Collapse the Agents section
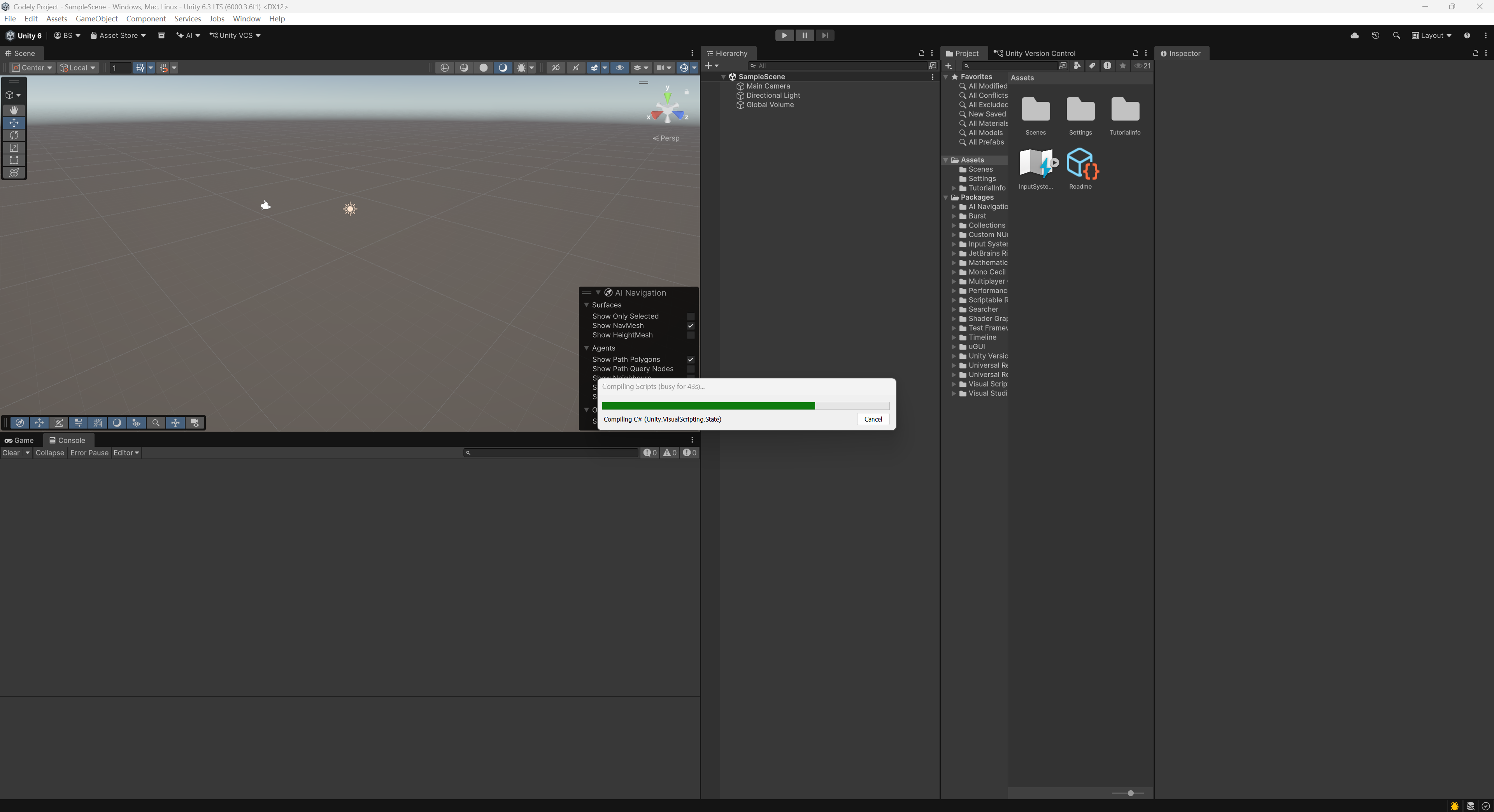This screenshot has height=812, width=1494. (x=586, y=348)
